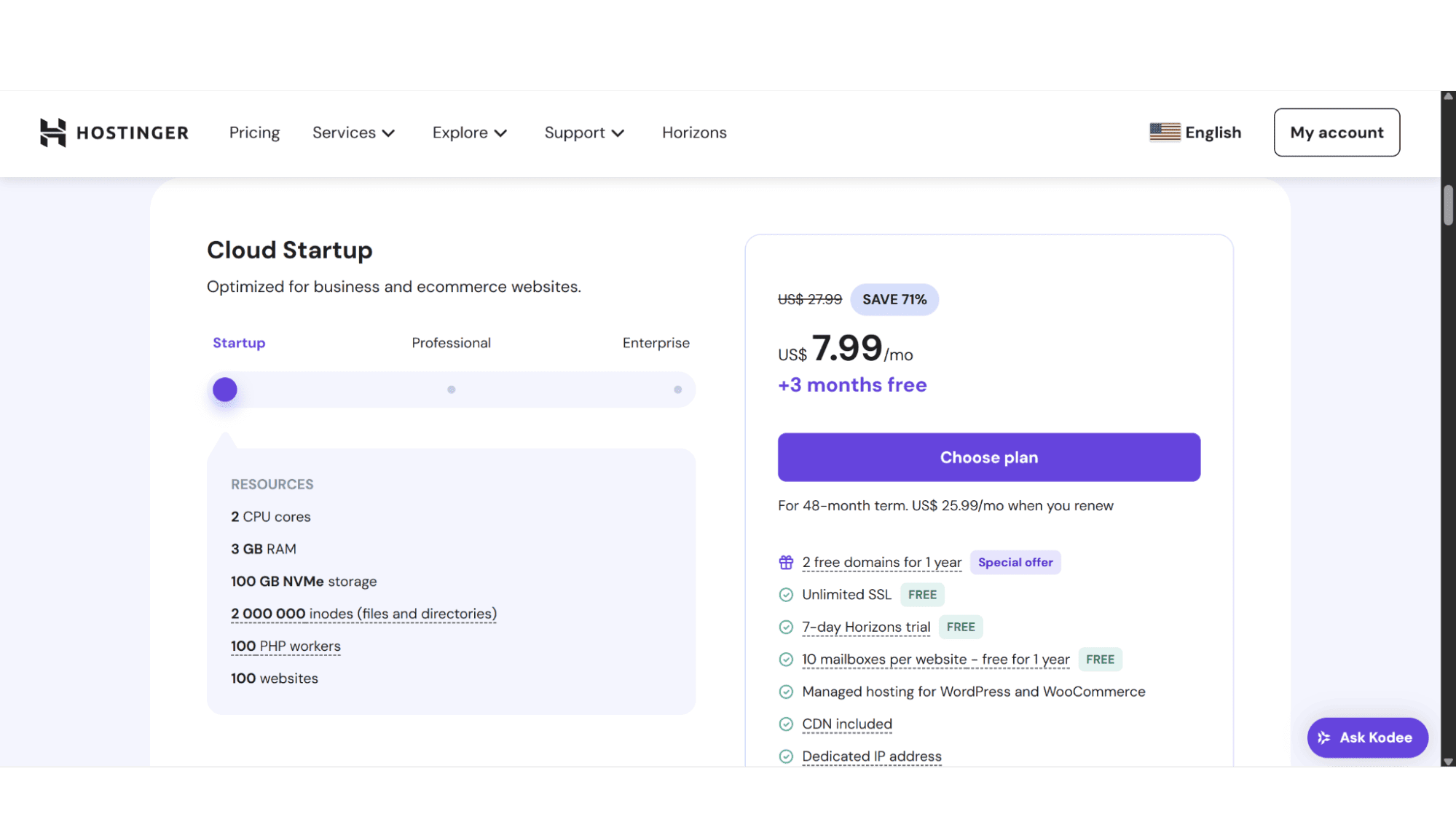Click the Dedicated IP address link

(871, 756)
